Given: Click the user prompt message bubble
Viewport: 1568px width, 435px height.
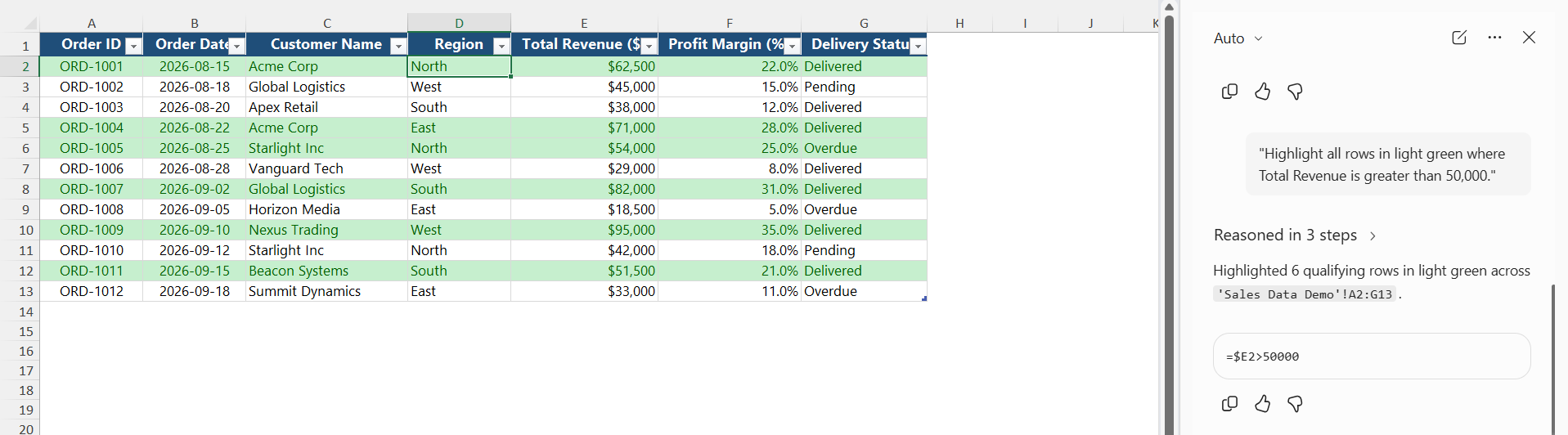Looking at the screenshot, I should click(x=1388, y=164).
